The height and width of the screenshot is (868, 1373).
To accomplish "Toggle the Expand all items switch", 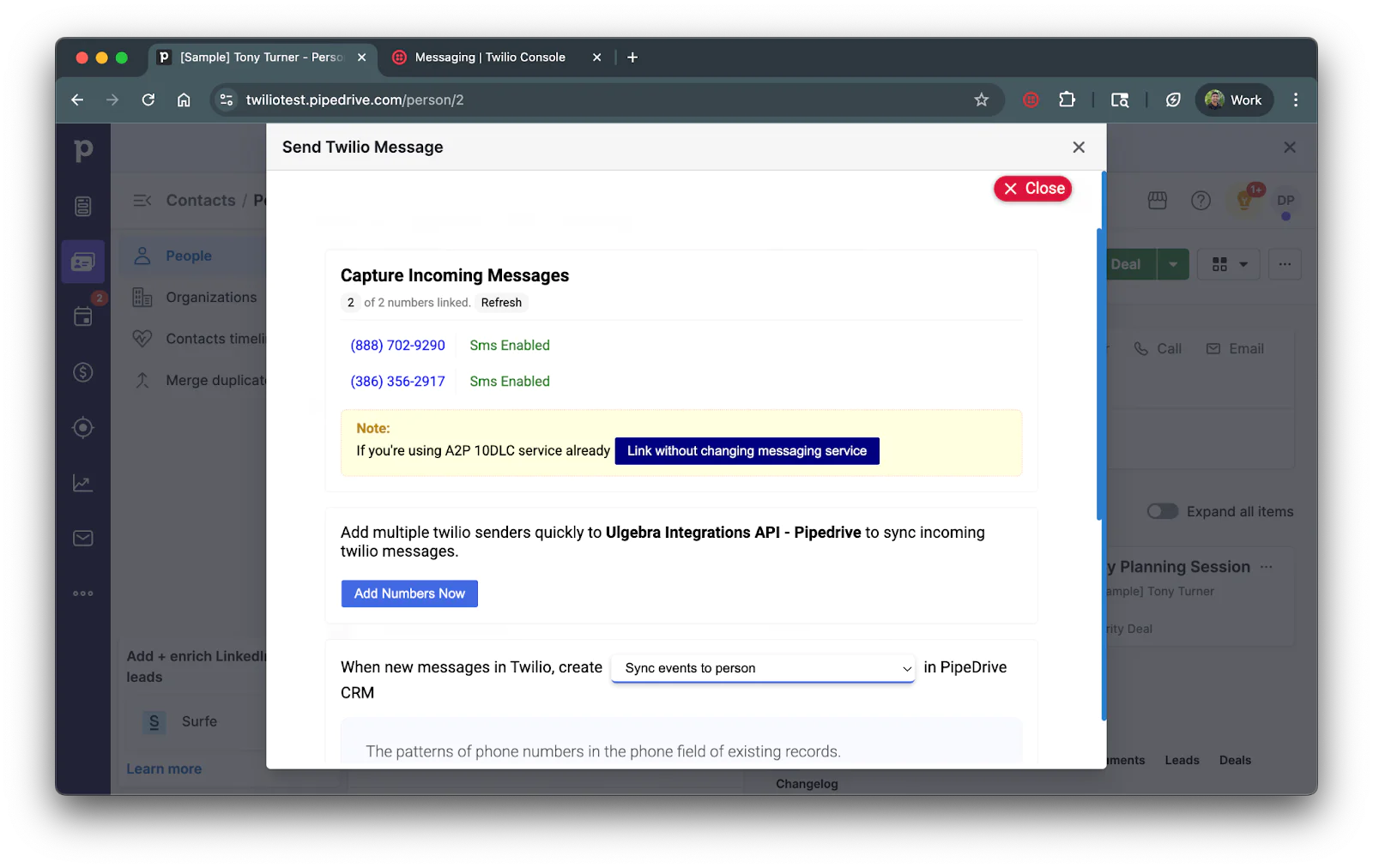I will 1162,511.
